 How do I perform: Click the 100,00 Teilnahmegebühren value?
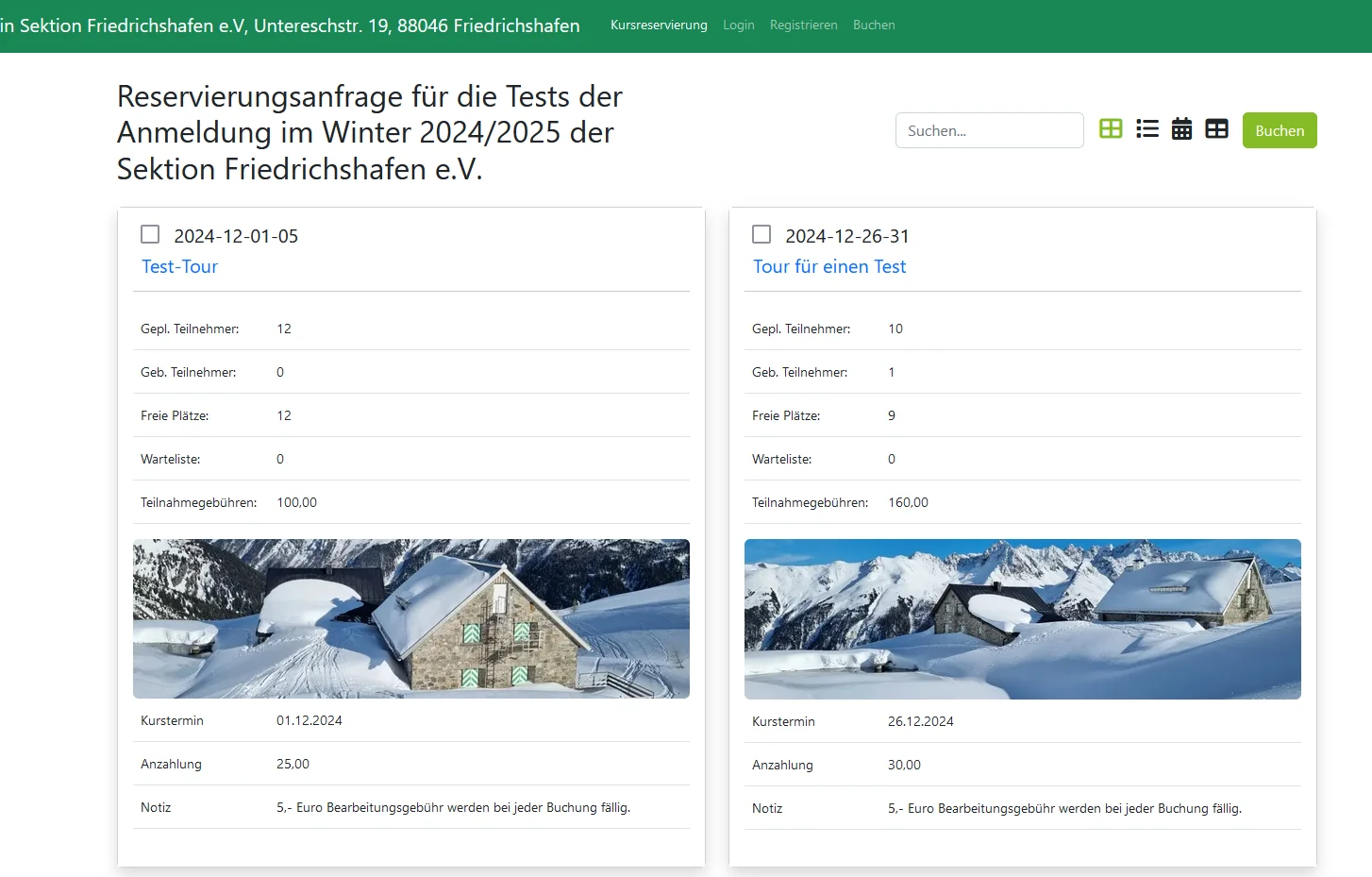tap(296, 502)
